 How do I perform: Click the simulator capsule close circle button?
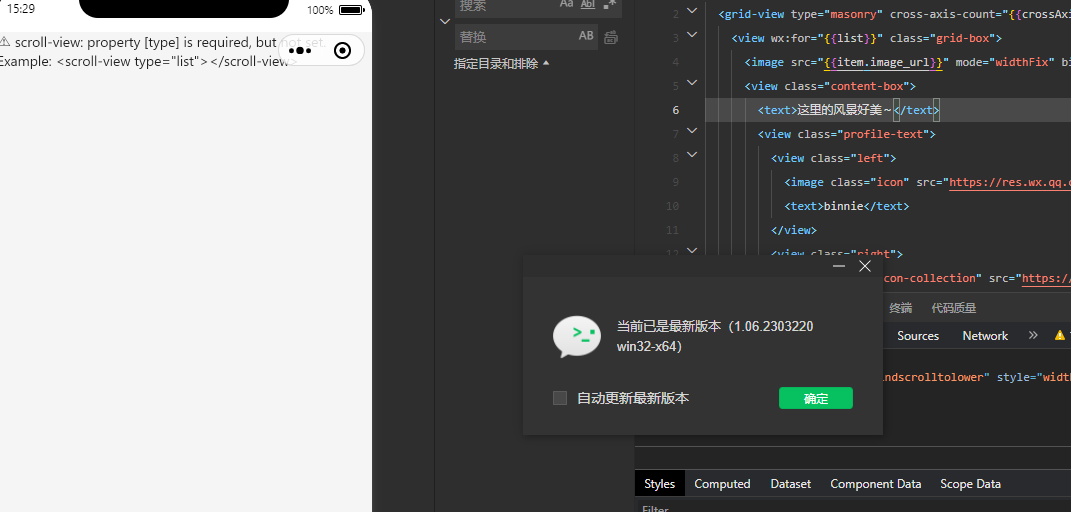[x=343, y=51]
